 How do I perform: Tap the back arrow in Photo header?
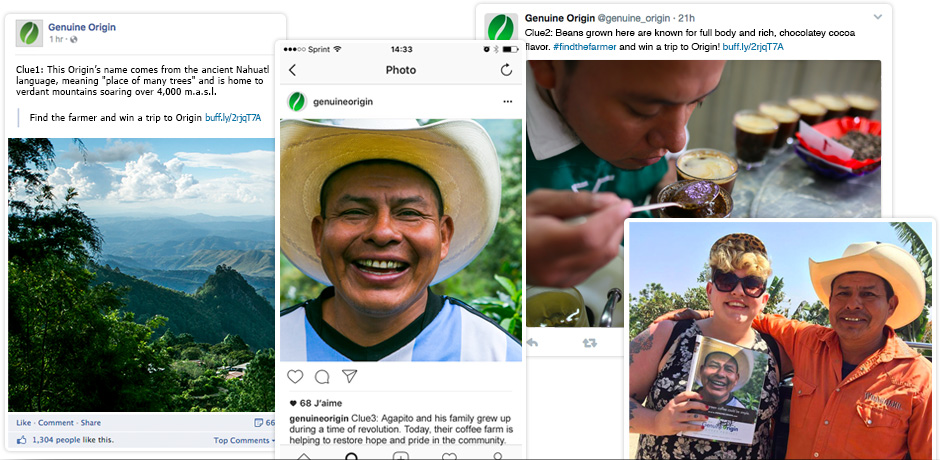292,70
